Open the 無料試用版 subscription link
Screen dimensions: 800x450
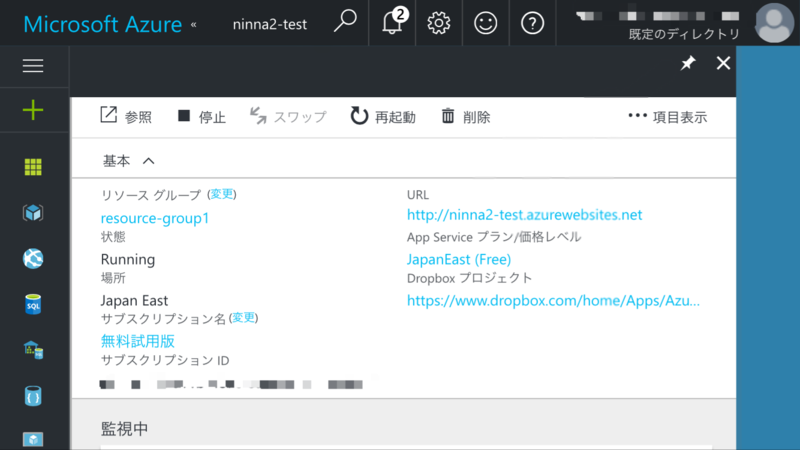138,340
